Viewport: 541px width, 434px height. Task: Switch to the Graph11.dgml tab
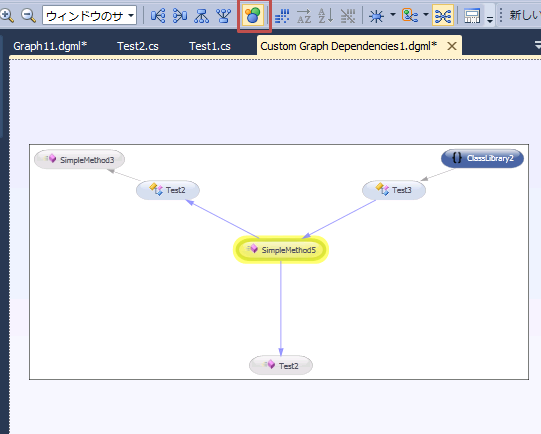click(x=50, y=46)
